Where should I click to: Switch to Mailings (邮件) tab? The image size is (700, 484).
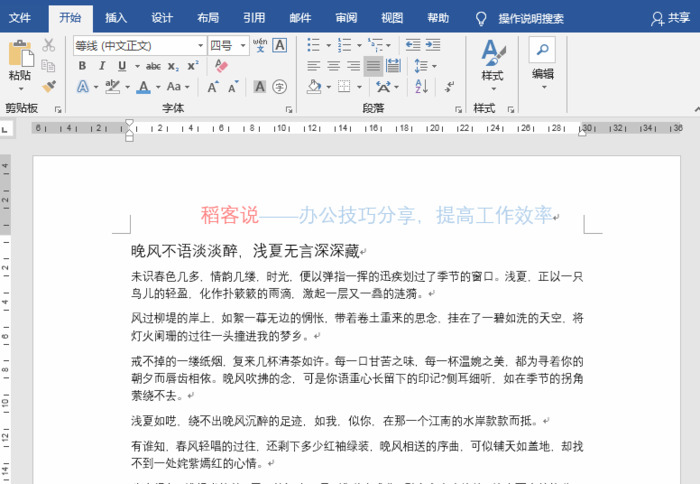300,18
